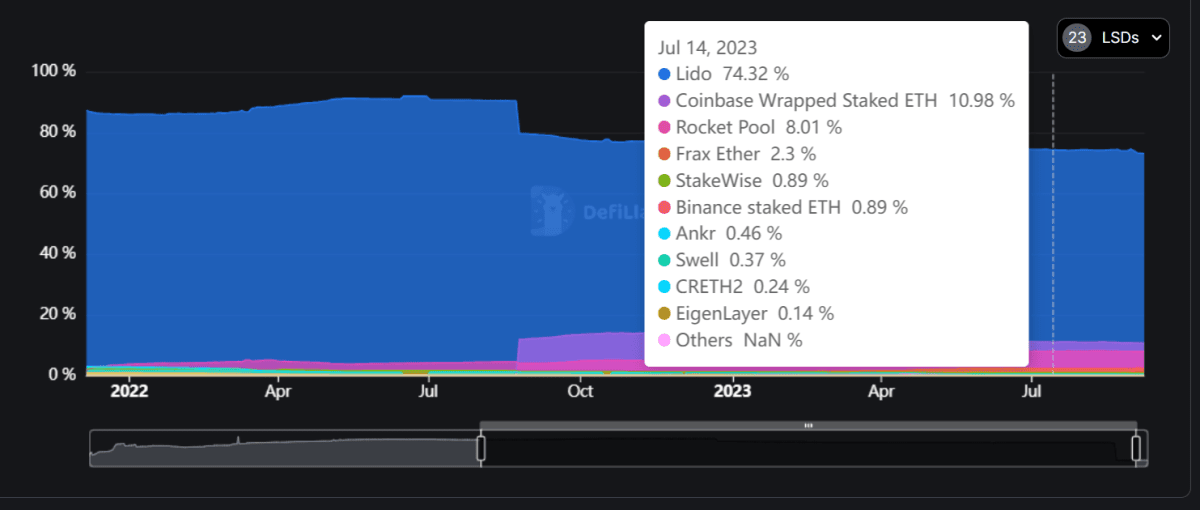Click the Swell teal legend dot
This screenshot has width=1200, height=510.
(x=664, y=260)
